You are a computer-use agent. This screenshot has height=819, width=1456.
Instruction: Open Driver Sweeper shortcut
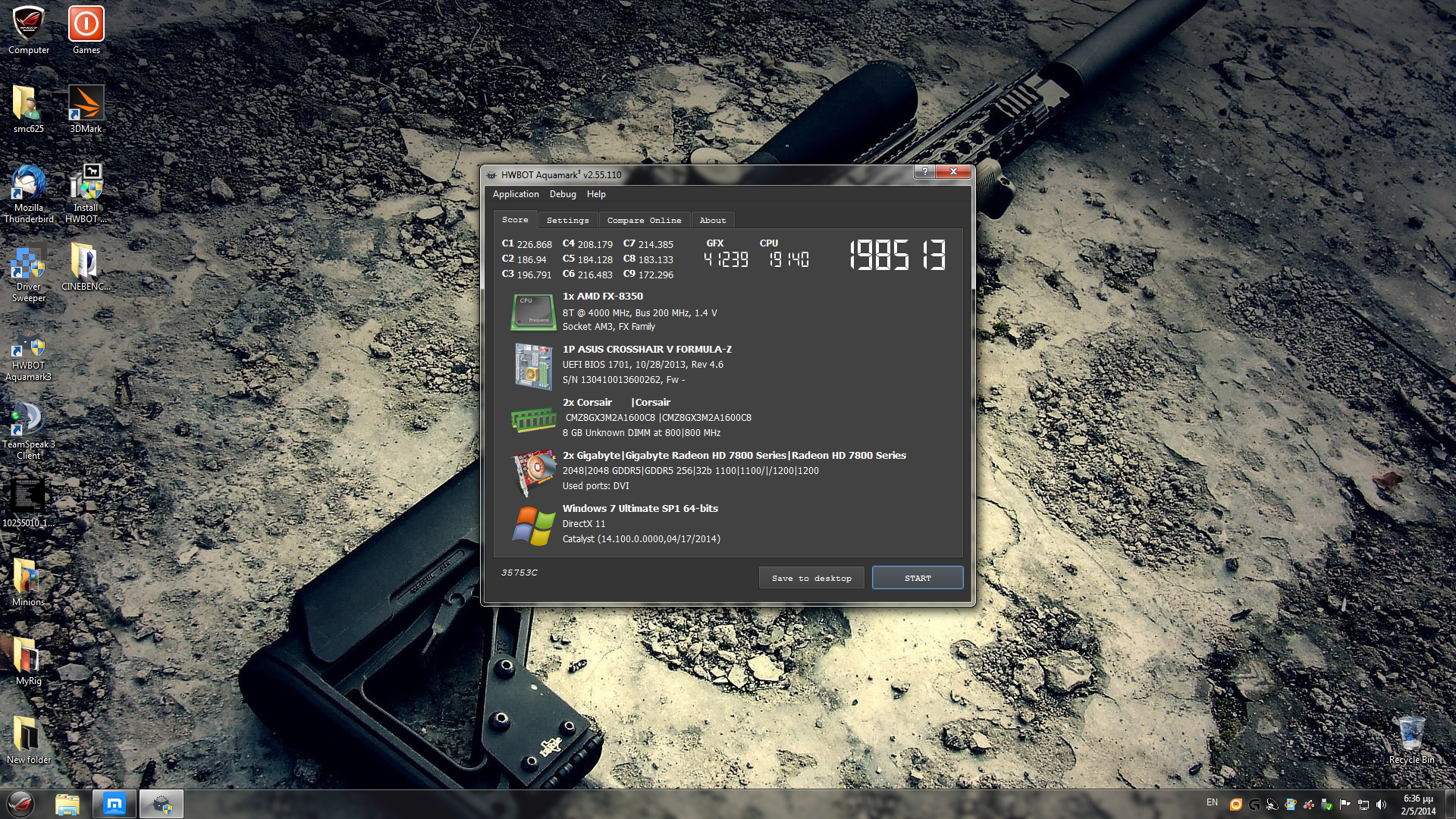[x=29, y=273]
